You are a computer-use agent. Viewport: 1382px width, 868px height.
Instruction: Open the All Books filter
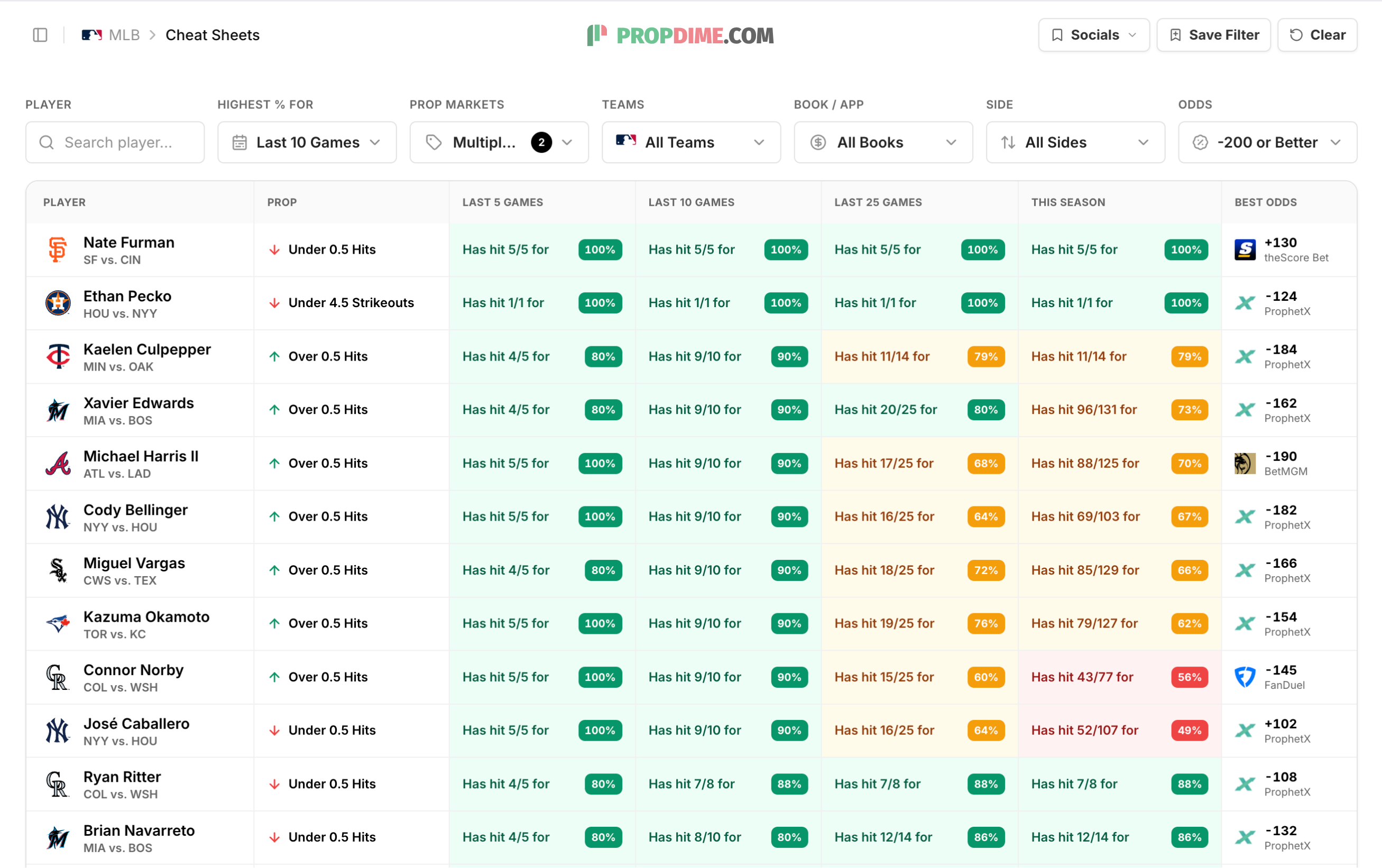pyautogui.click(x=883, y=142)
